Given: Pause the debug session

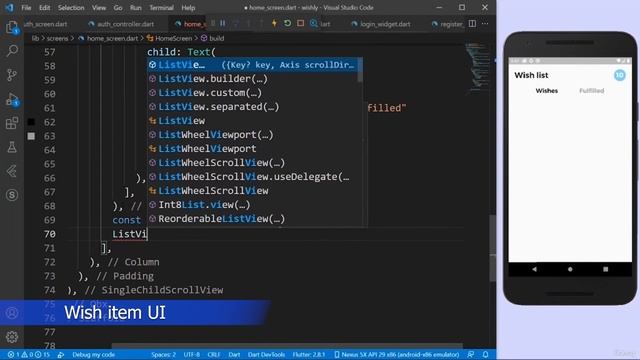Looking at the screenshot, I should coord(222,24).
